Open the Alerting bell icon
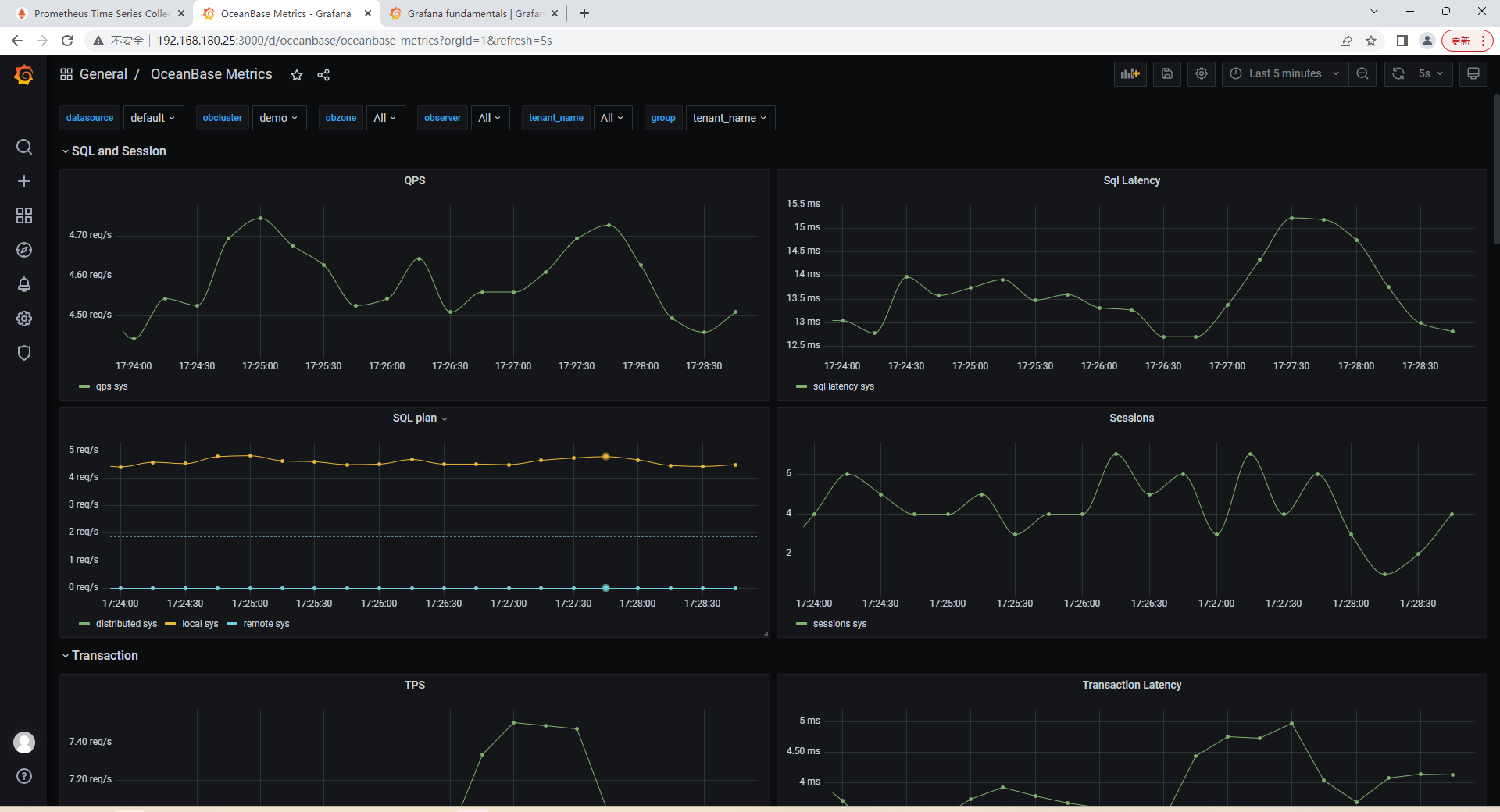1500x812 pixels. [24, 284]
